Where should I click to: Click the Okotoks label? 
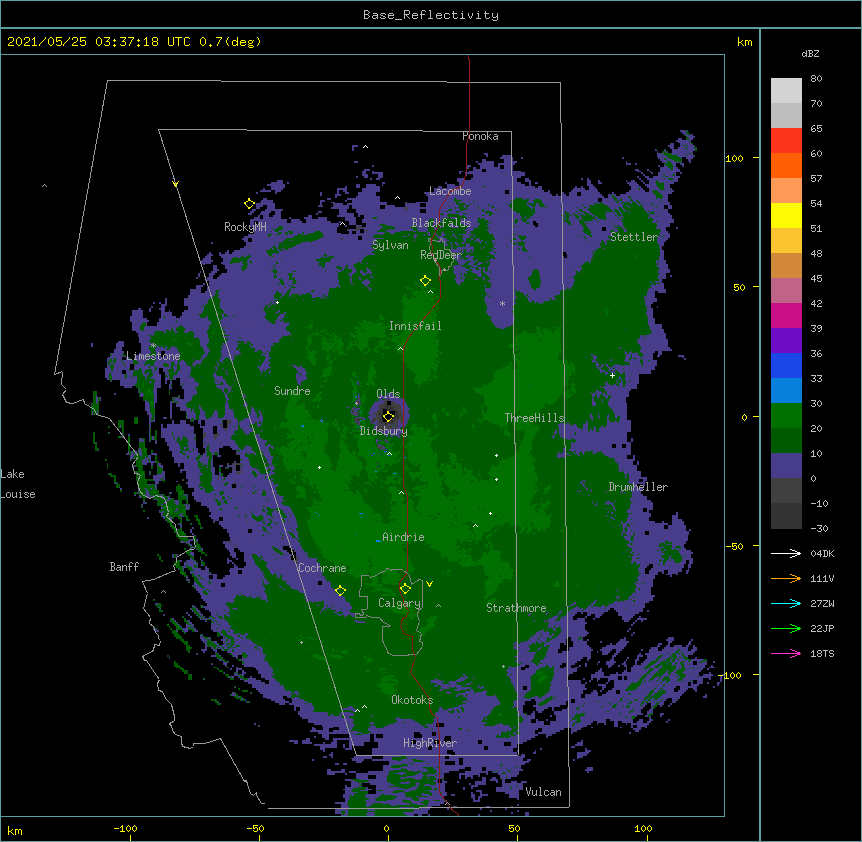tap(412, 700)
